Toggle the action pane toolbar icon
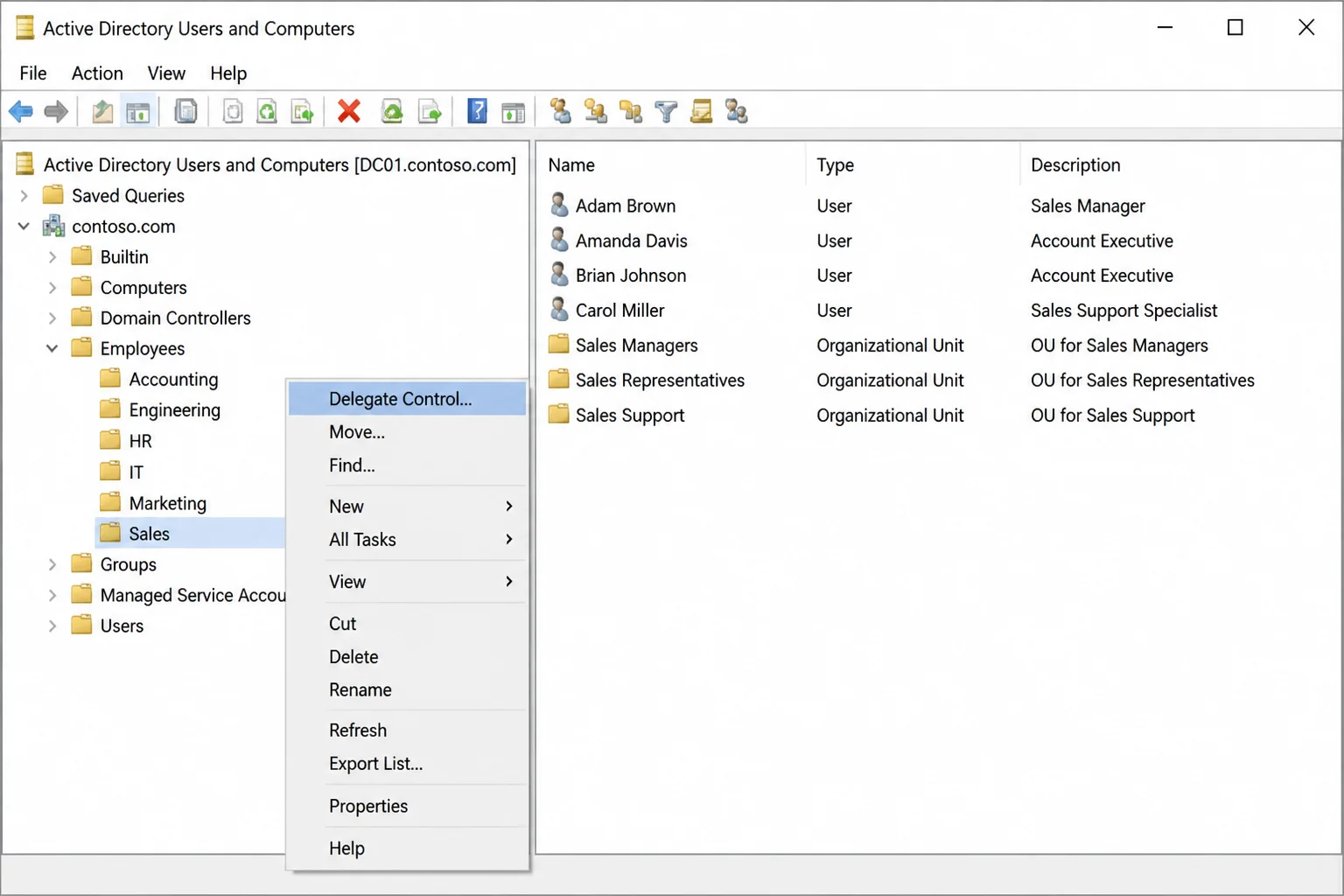Image resolution: width=1344 pixels, height=896 pixels. tap(514, 111)
